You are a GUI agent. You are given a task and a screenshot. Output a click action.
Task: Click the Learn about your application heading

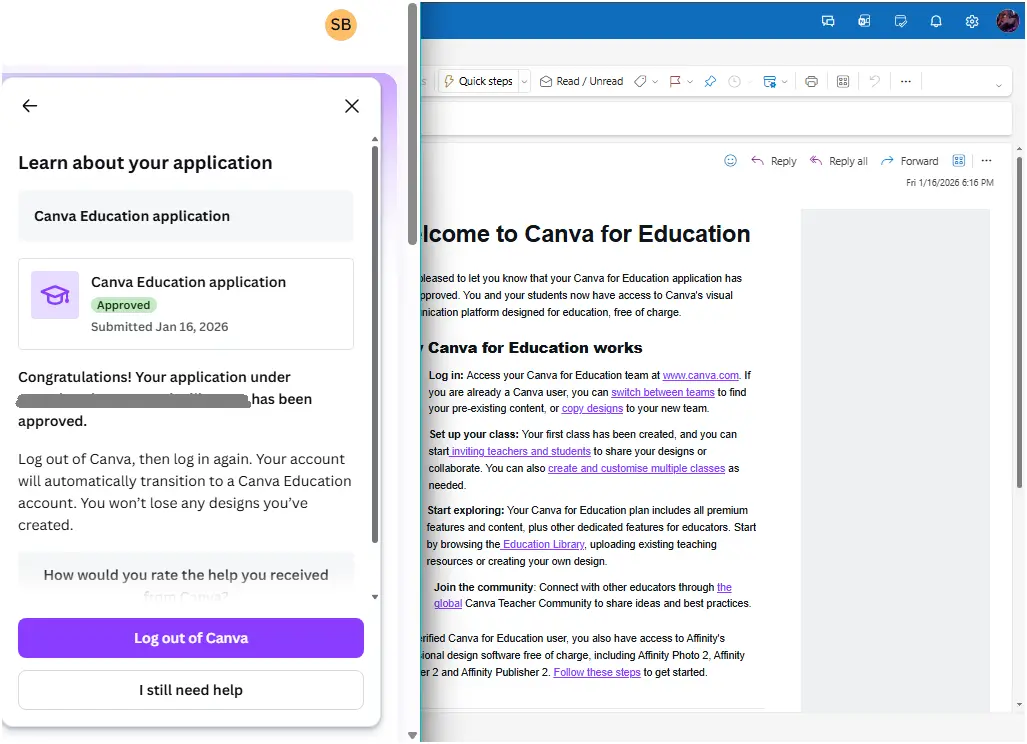click(x=145, y=162)
